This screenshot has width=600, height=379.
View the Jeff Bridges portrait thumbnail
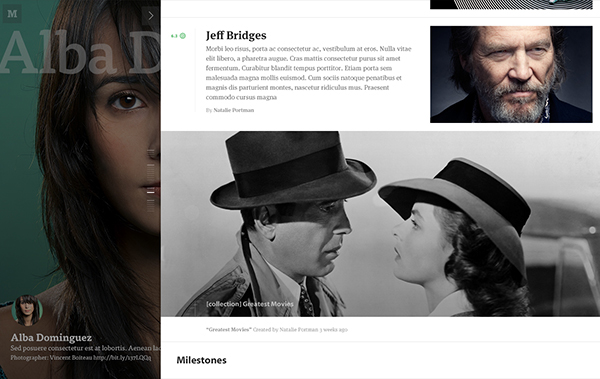[511, 74]
